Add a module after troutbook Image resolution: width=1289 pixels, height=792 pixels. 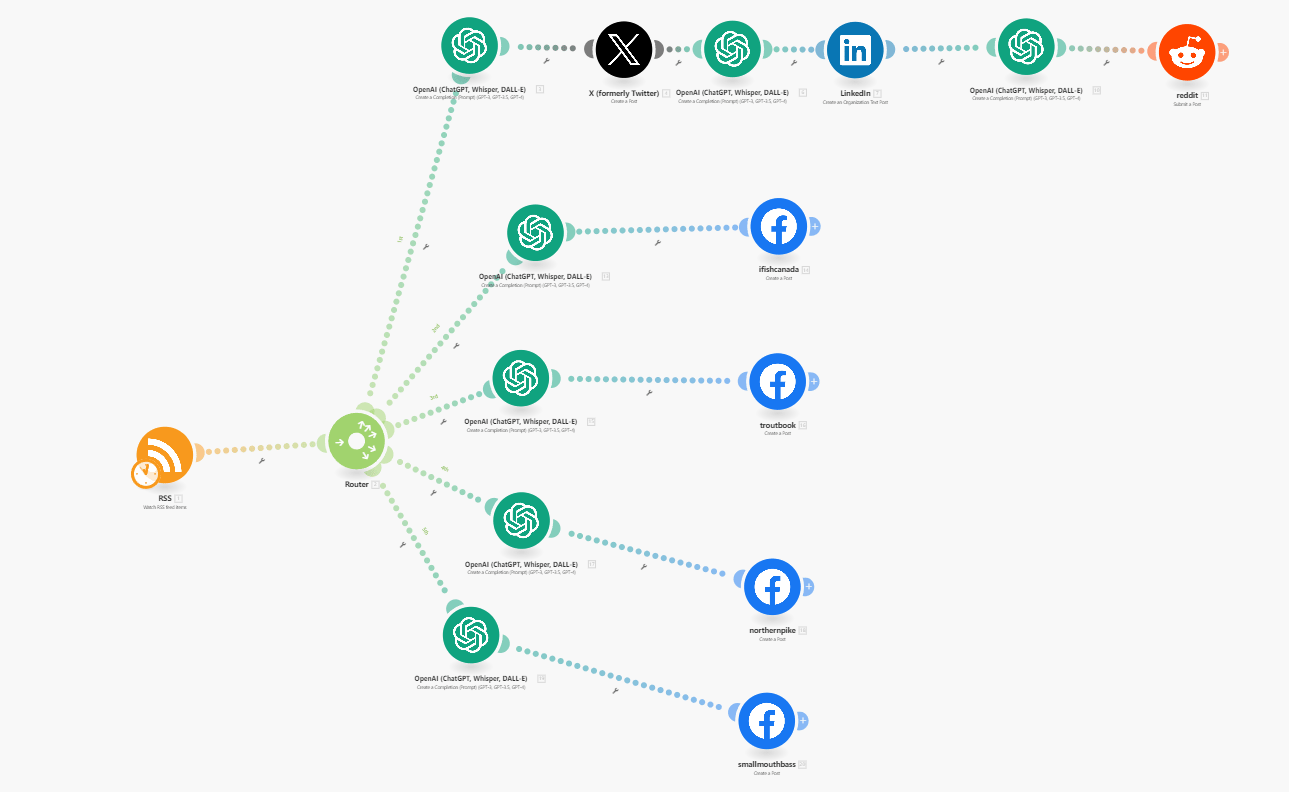click(813, 381)
